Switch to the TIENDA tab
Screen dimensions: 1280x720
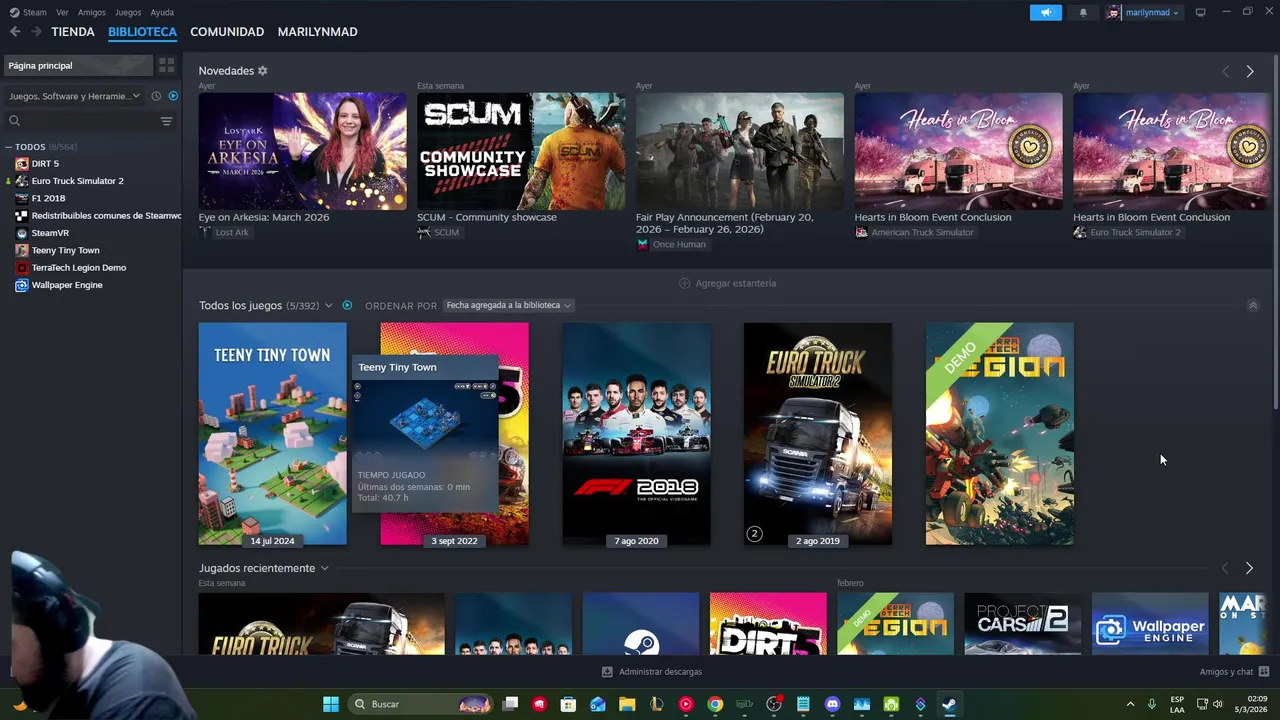(x=73, y=32)
